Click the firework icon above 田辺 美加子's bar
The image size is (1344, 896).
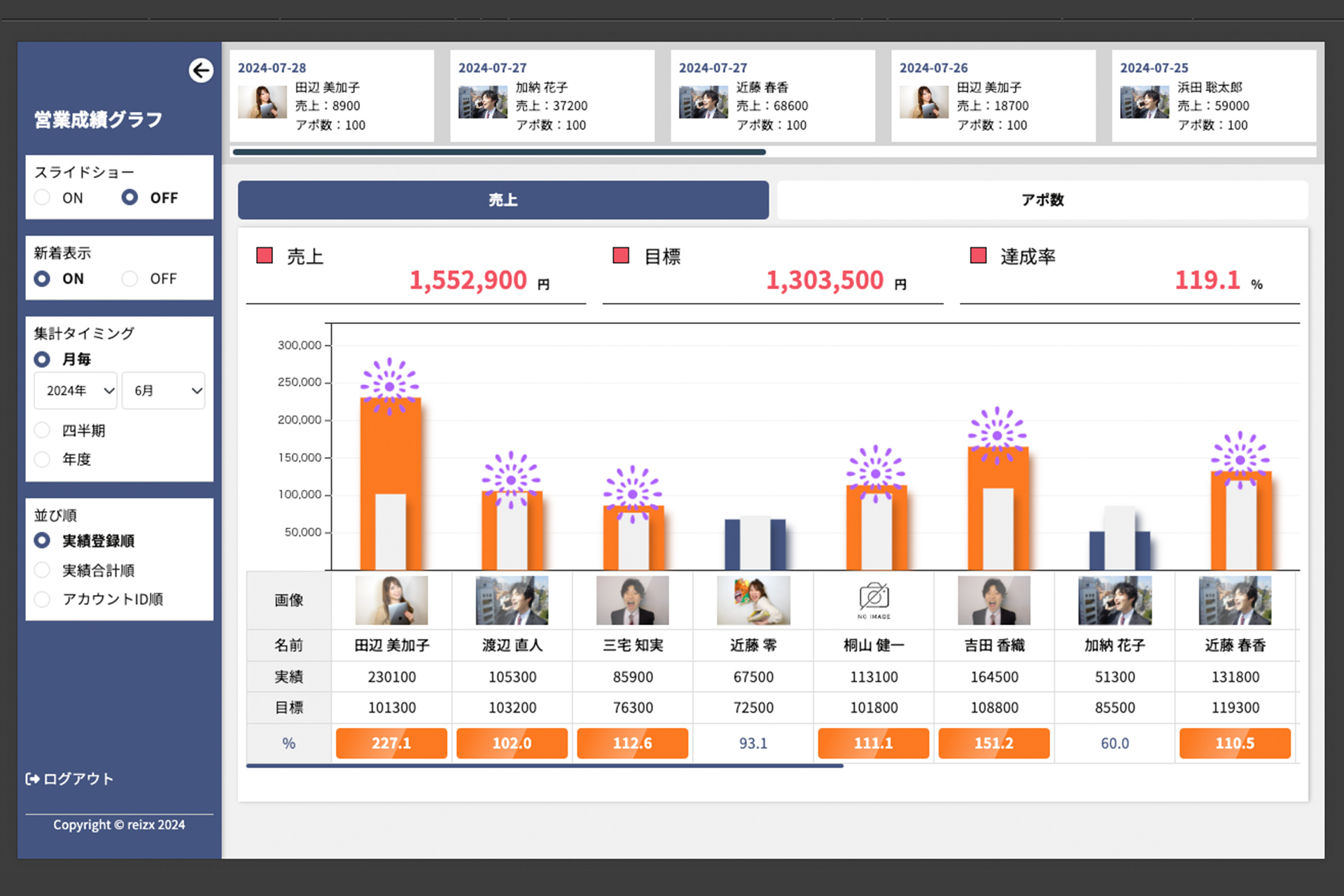pos(390,386)
